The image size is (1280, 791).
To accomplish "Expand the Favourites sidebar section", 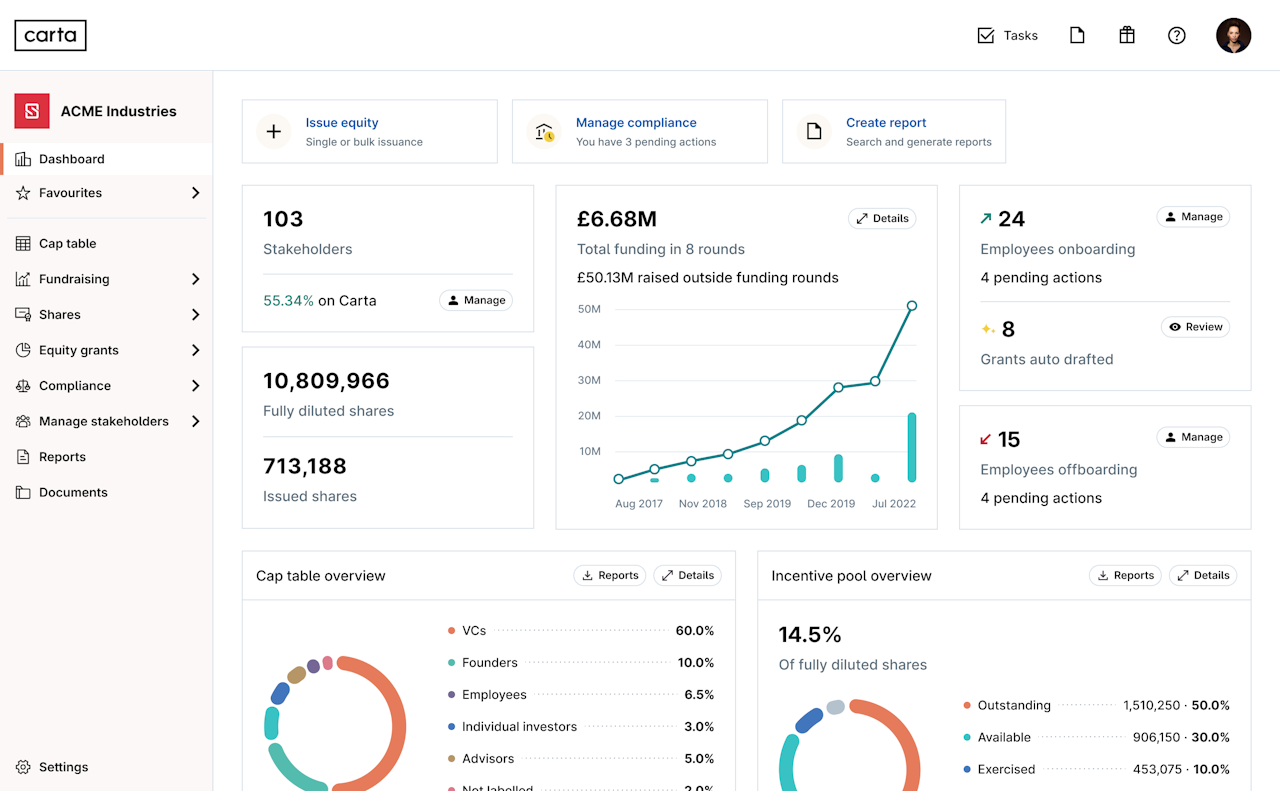I will pyautogui.click(x=196, y=193).
